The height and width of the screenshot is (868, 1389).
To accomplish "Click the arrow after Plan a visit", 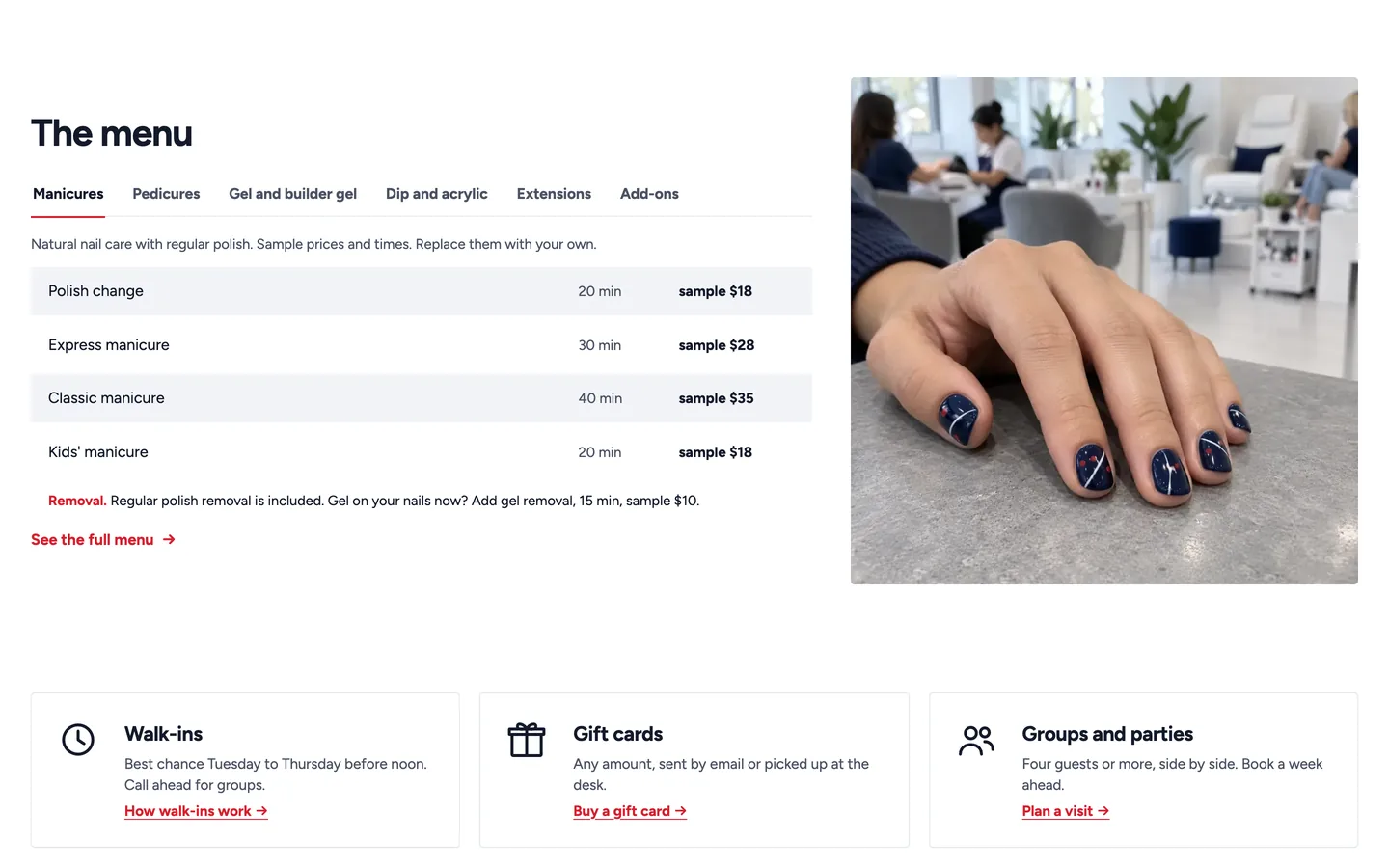I will pos(1103,811).
